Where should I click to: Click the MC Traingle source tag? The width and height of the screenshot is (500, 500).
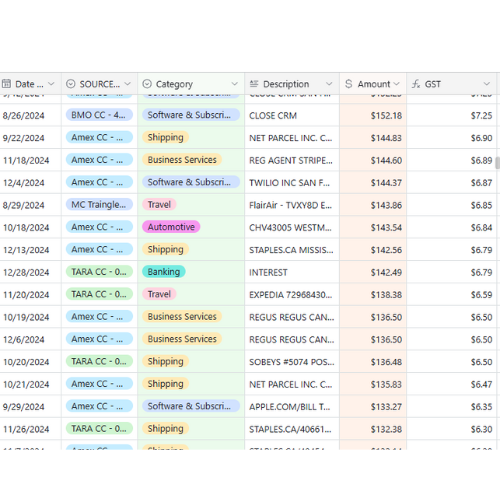(x=99, y=204)
